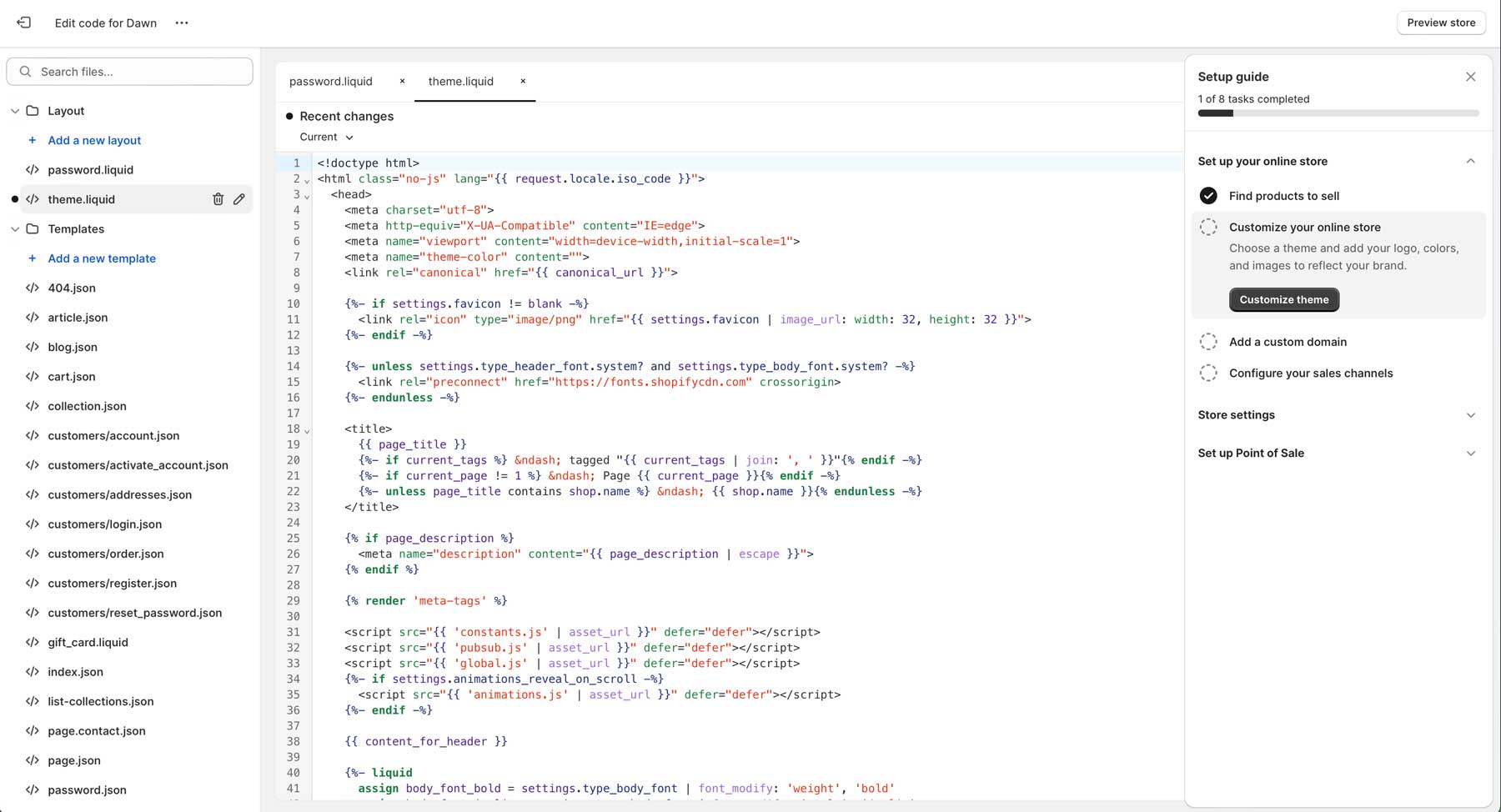Mark Configure your sales channels task circle
The height and width of the screenshot is (812, 1501).
point(1207,373)
